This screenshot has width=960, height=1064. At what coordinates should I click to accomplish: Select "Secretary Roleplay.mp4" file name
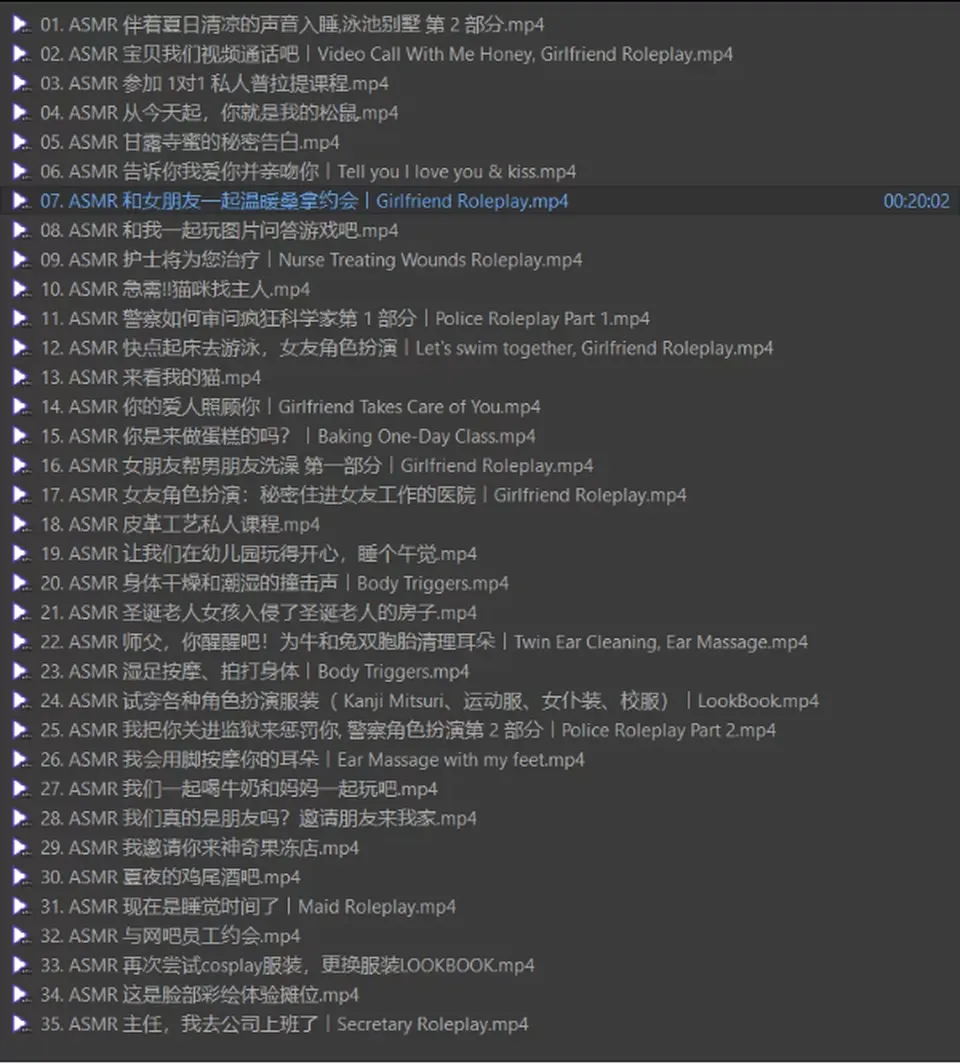[x=284, y=1024]
